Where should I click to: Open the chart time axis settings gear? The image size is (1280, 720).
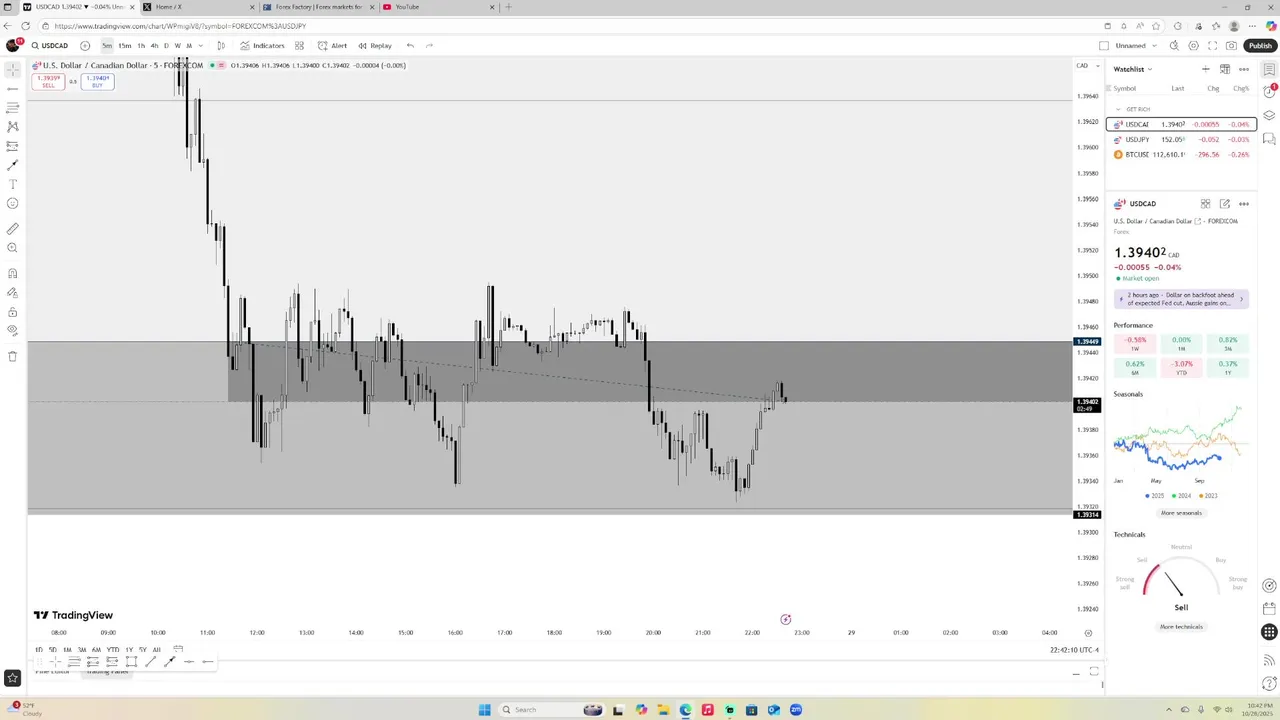1088,633
